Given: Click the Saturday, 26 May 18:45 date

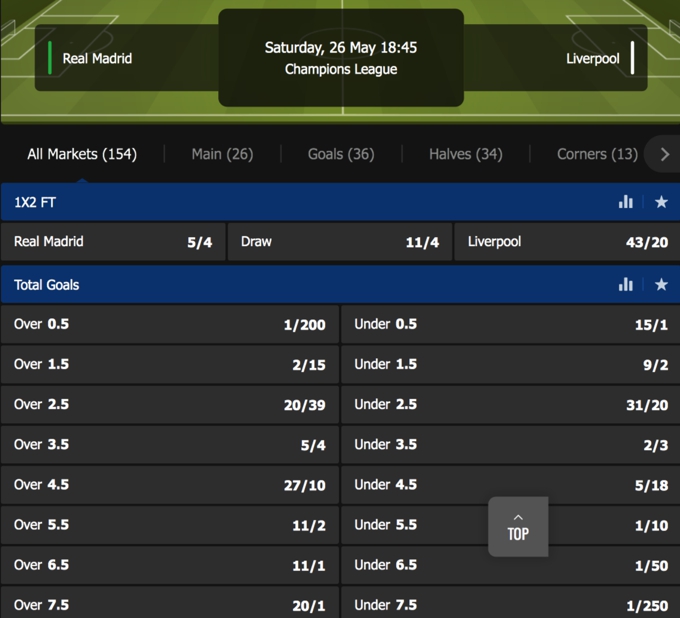Looking at the screenshot, I should pyautogui.click(x=341, y=47).
